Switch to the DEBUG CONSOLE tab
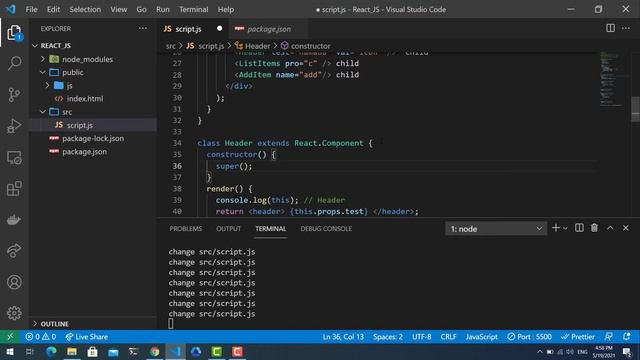Screen dimensions: 640x360 (326, 229)
